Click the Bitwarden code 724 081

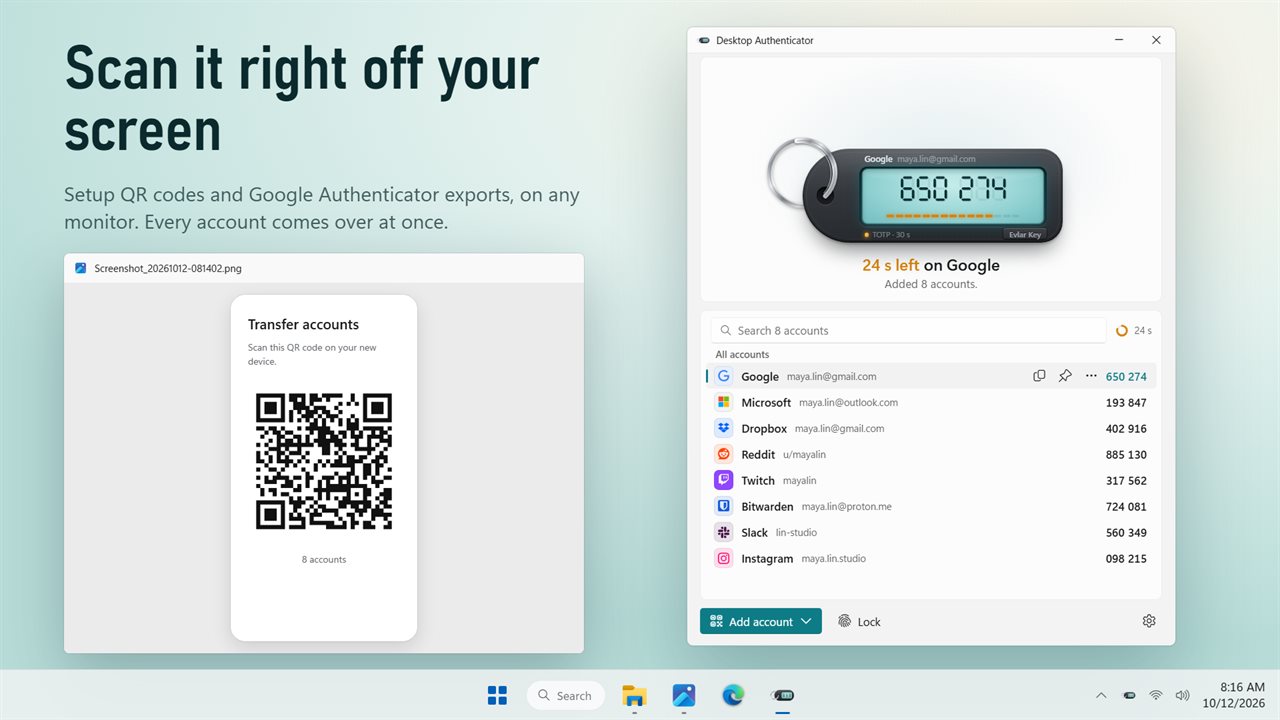1126,506
